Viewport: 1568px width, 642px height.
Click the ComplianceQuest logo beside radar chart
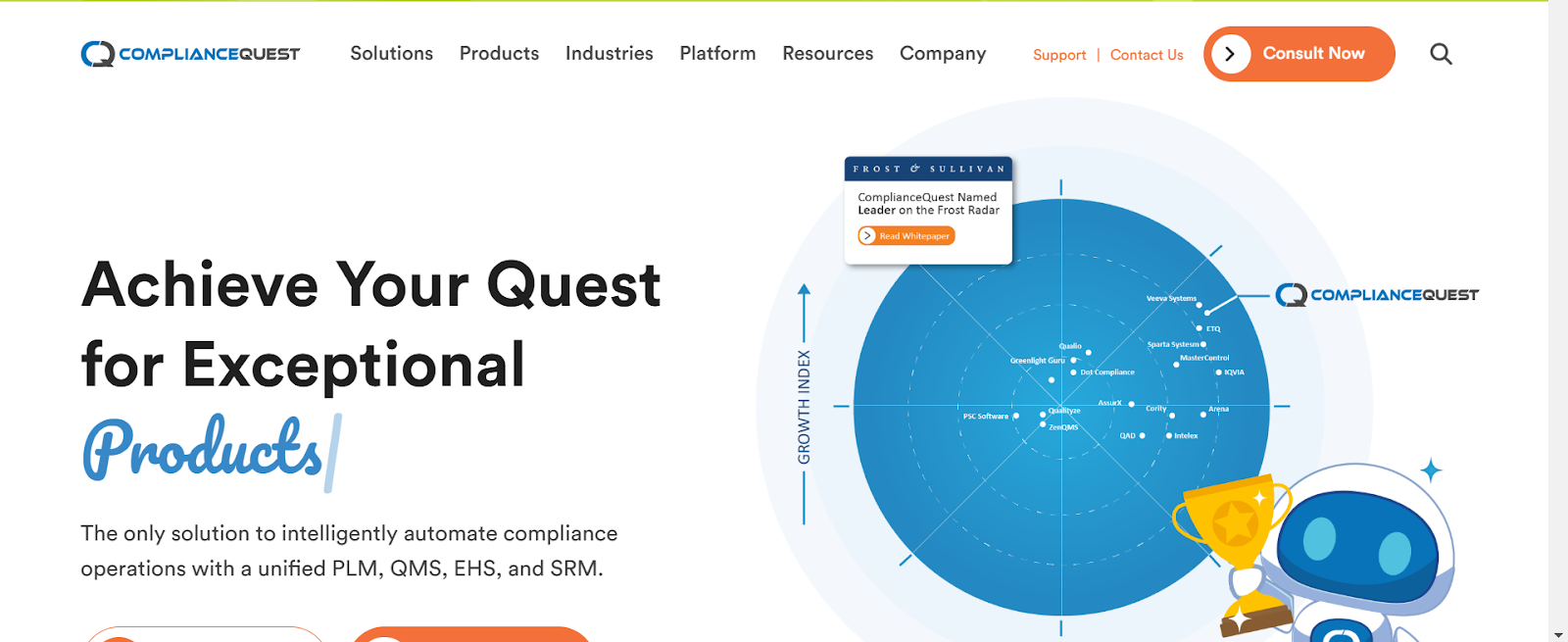[x=1377, y=295]
